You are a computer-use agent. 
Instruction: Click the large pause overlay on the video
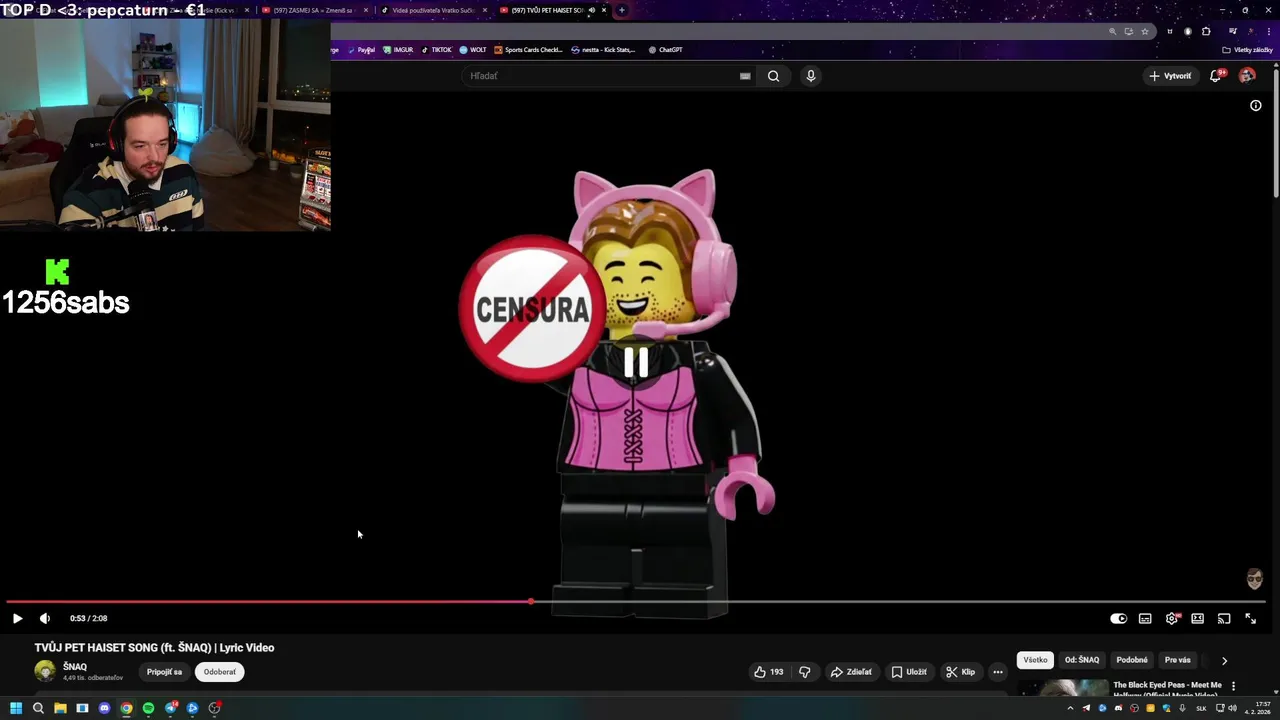(636, 362)
